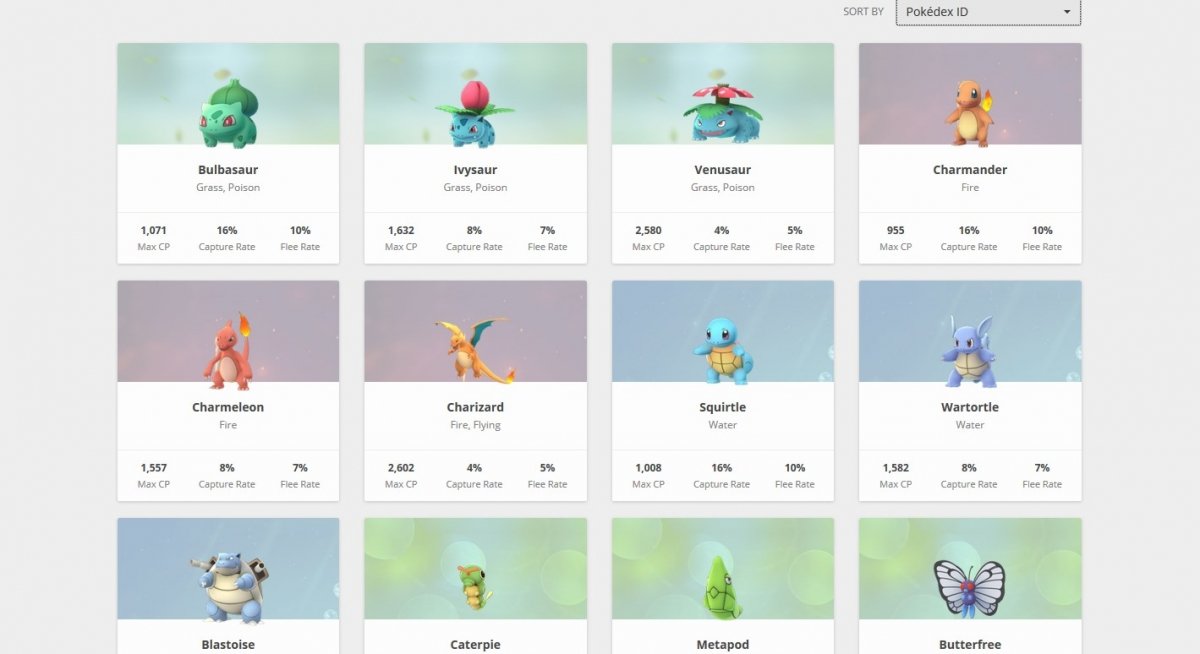Click Charizard's 4% Capture Rate value
1200x654 pixels.
(x=474, y=468)
